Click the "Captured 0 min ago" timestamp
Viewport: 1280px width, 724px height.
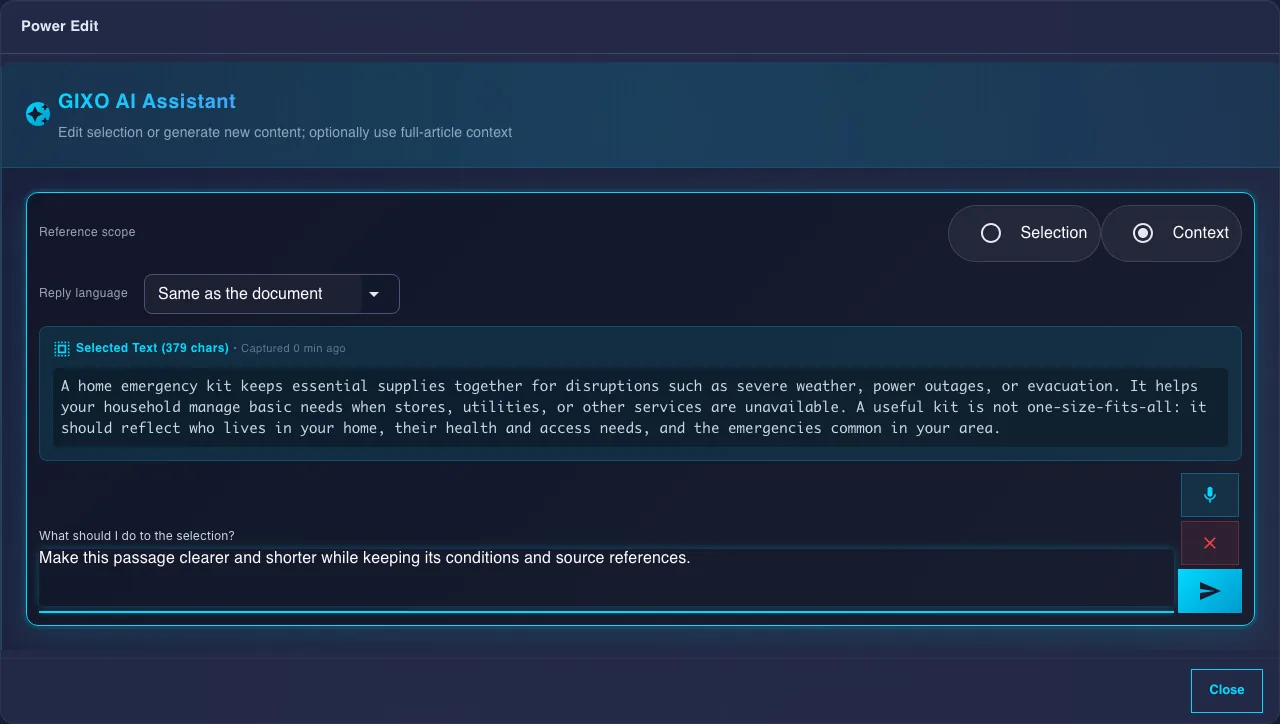293,348
